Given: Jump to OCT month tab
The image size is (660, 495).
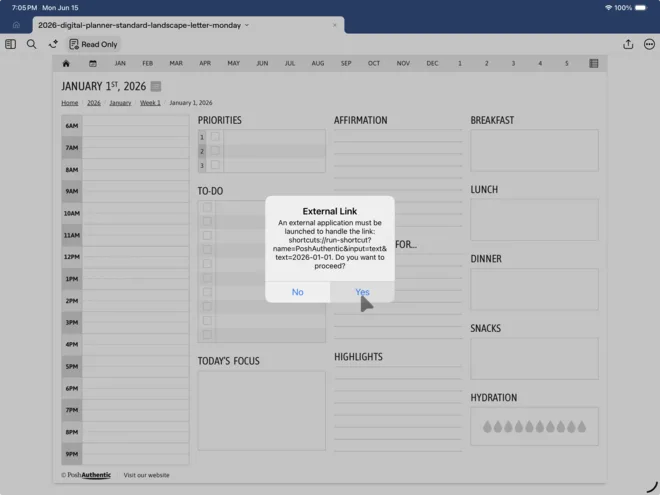Looking at the screenshot, I should click(374, 64).
